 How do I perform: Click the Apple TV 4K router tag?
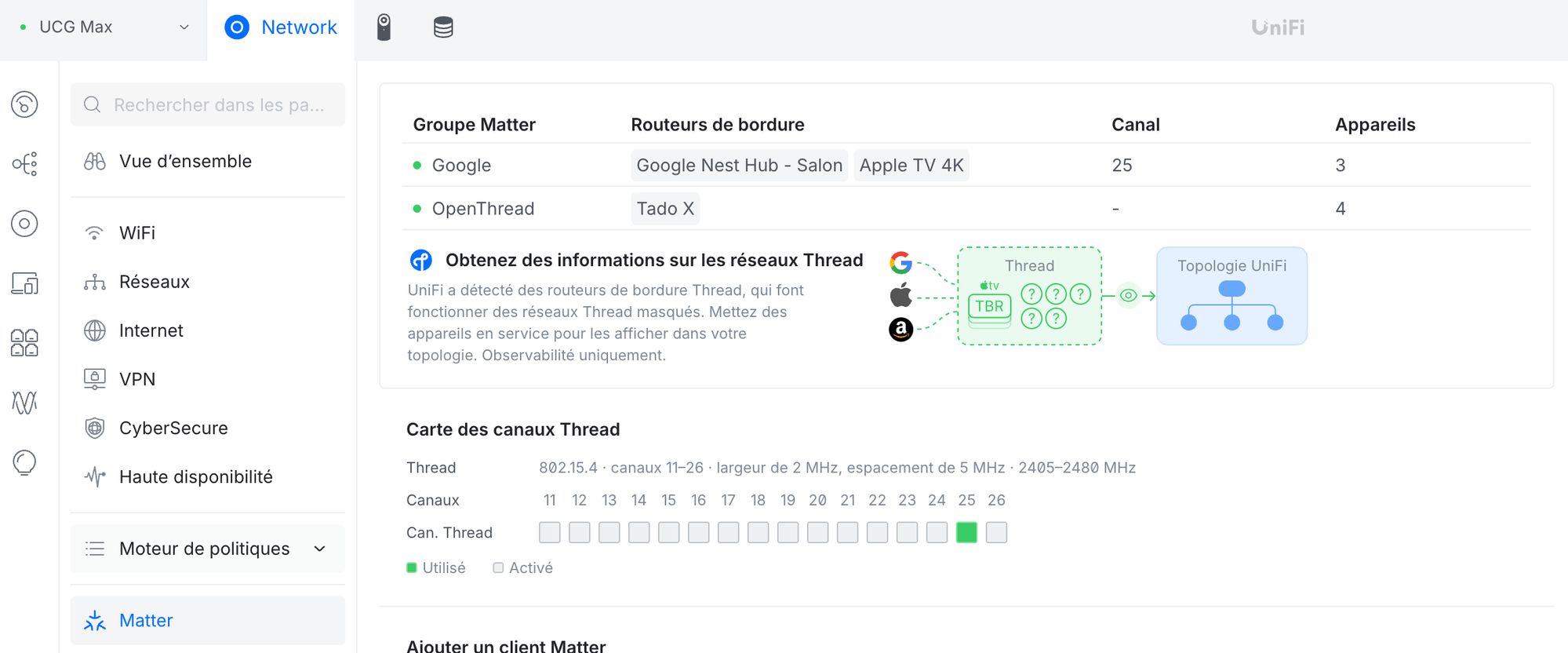coord(911,165)
